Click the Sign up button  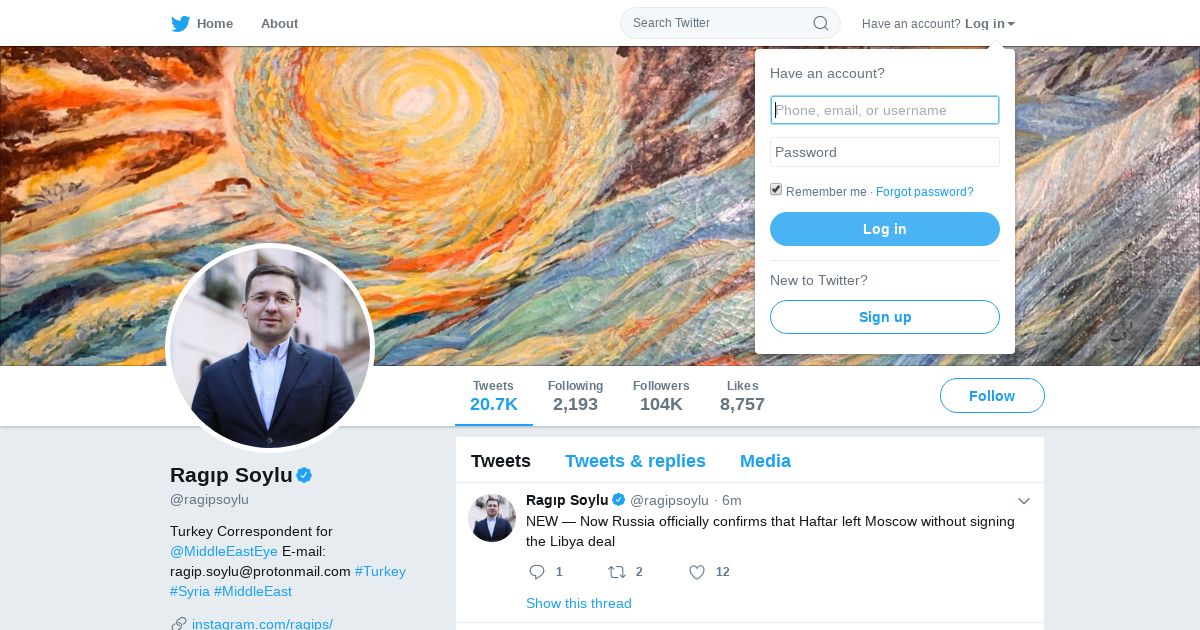pos(885,317)
